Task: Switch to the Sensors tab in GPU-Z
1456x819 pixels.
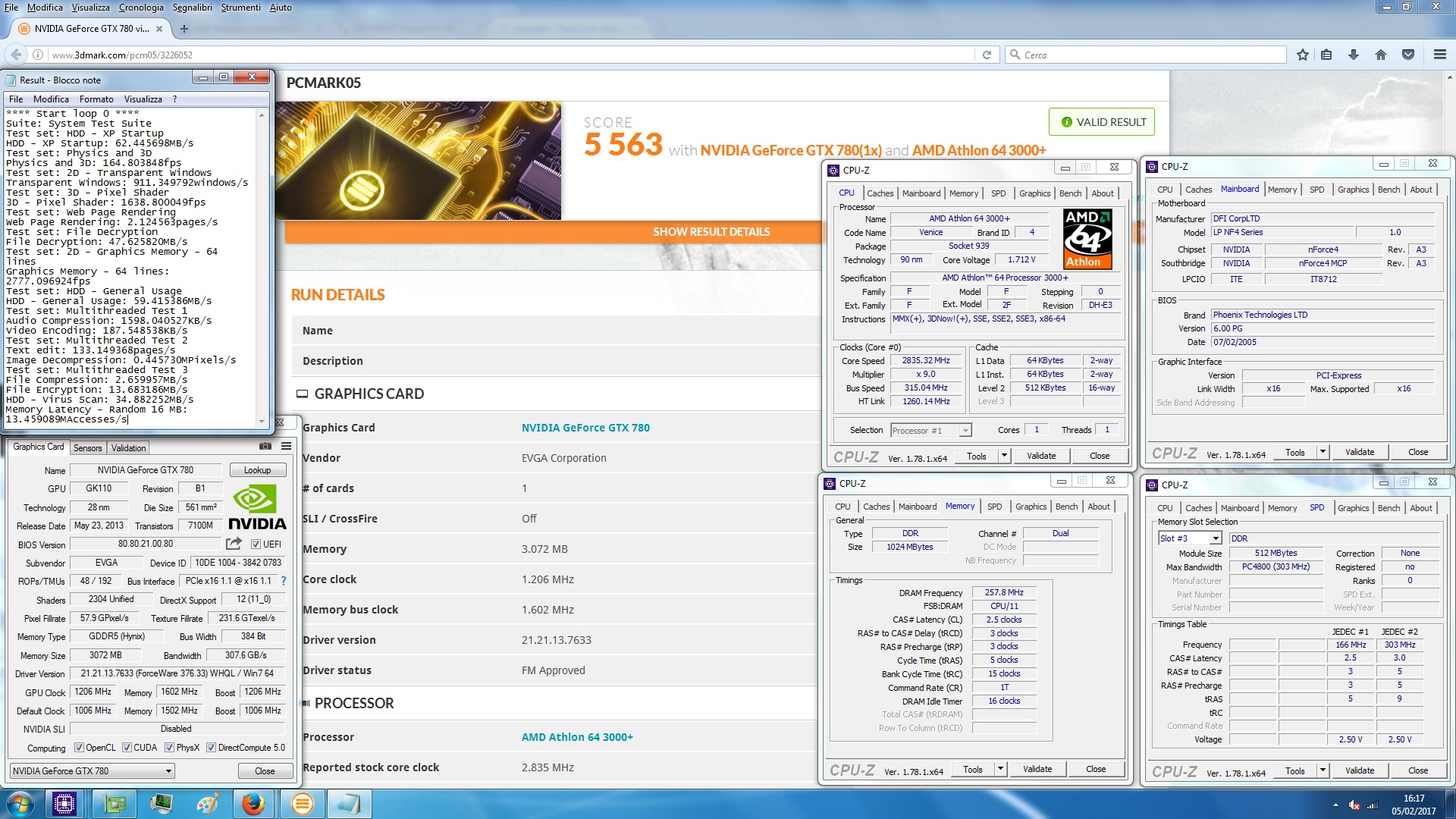Action: point(87,447)
